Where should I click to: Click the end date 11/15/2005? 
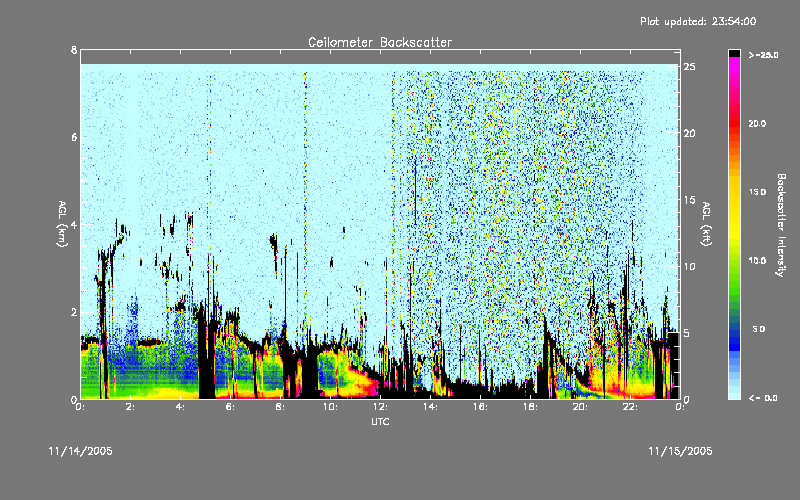pyautogui.click(x=680, y=451)
